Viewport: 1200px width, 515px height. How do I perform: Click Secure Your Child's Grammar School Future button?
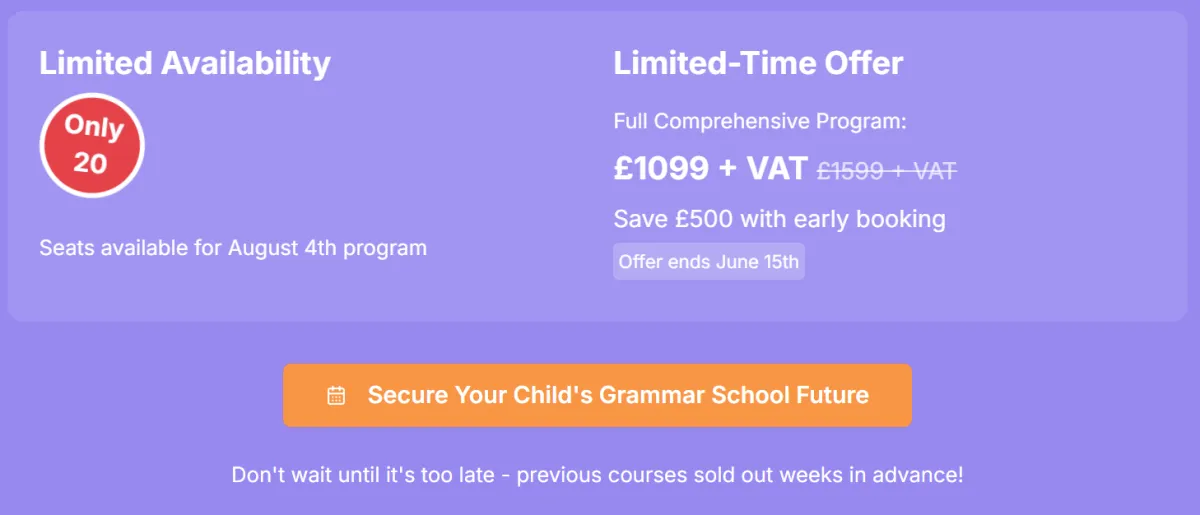click(597, 395)
